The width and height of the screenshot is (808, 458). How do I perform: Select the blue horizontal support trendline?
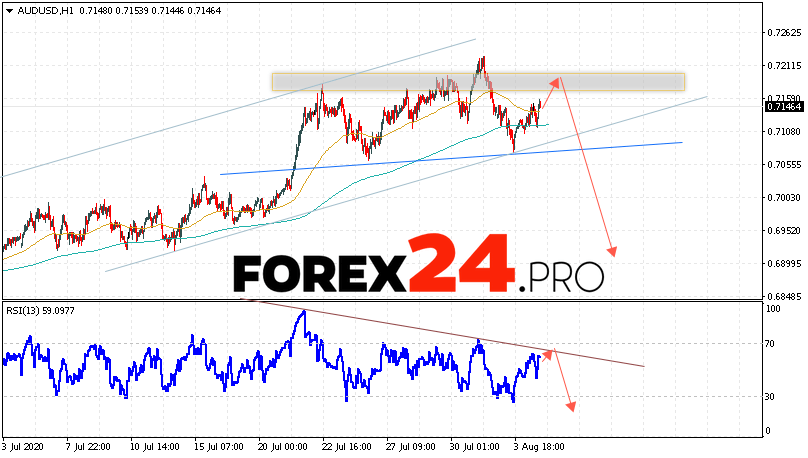[450, 158]
